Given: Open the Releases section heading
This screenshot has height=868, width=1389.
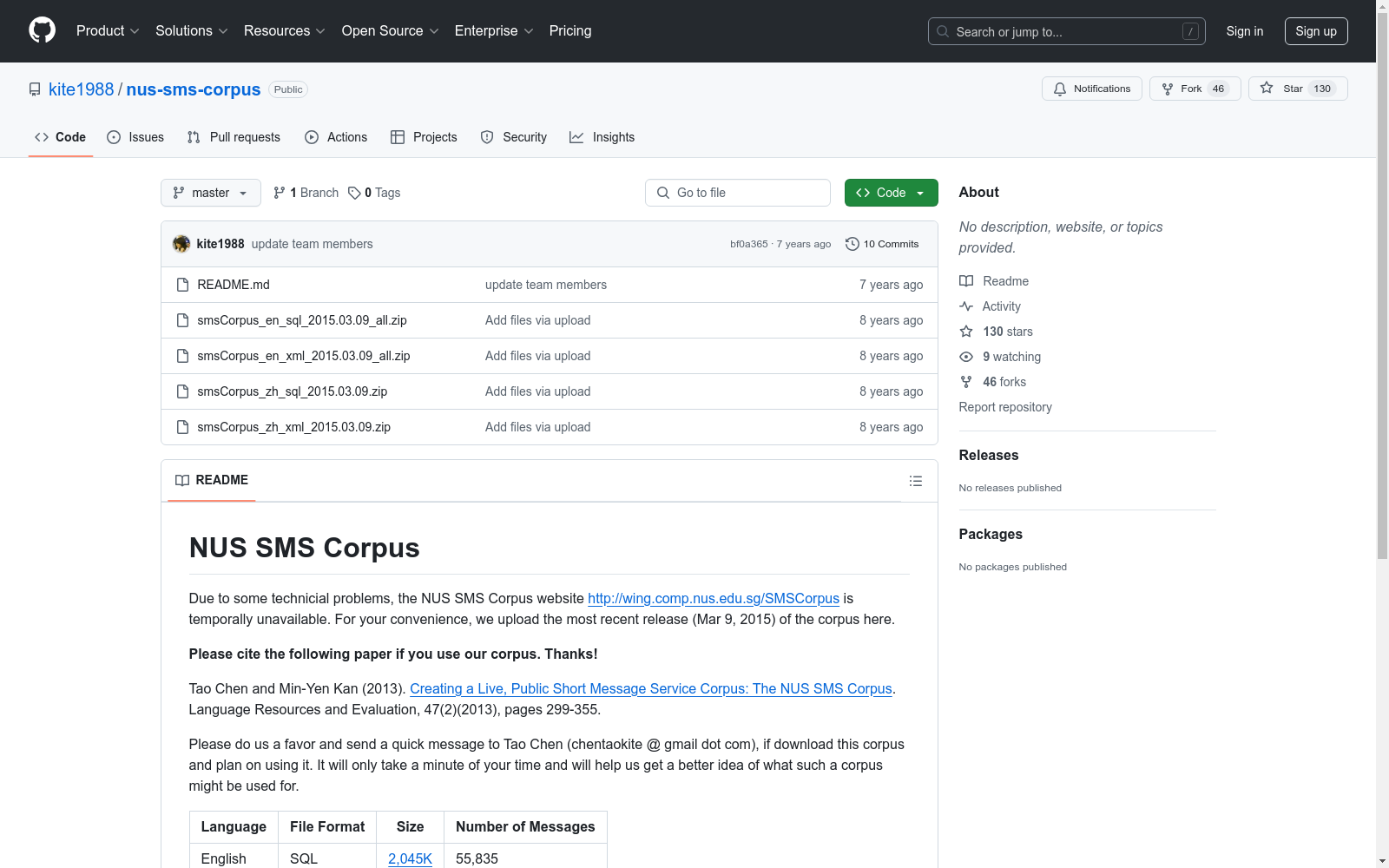Looking at the screenshot, I should tap(989, 455).
